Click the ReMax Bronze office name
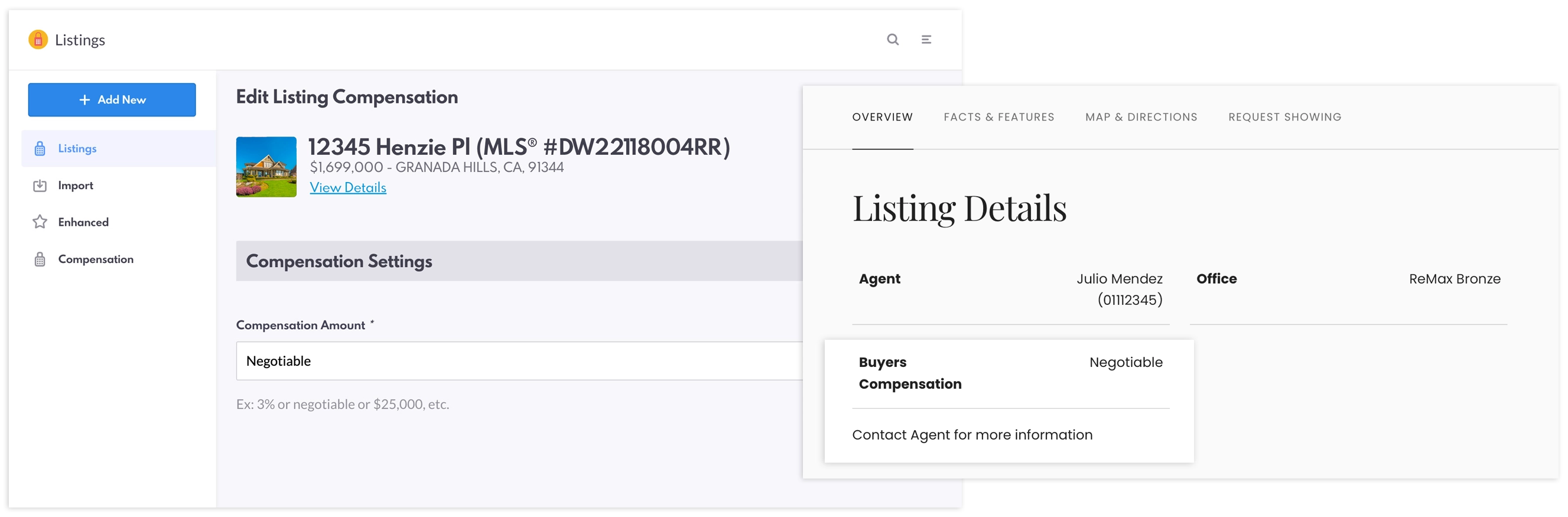 tap(1454, 279)
